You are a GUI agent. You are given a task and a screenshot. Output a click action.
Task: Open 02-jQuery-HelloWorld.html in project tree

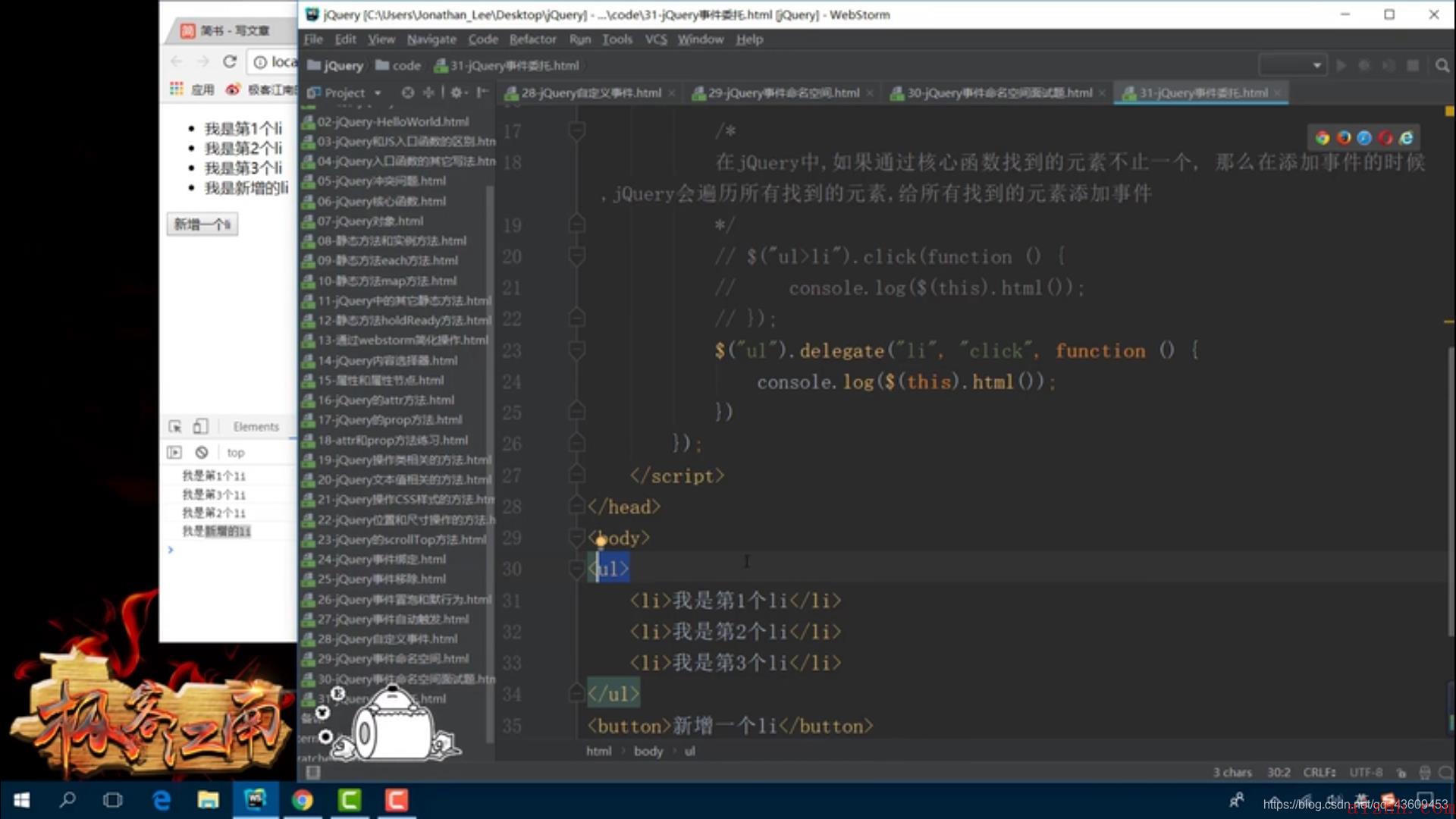coord(392,121)
